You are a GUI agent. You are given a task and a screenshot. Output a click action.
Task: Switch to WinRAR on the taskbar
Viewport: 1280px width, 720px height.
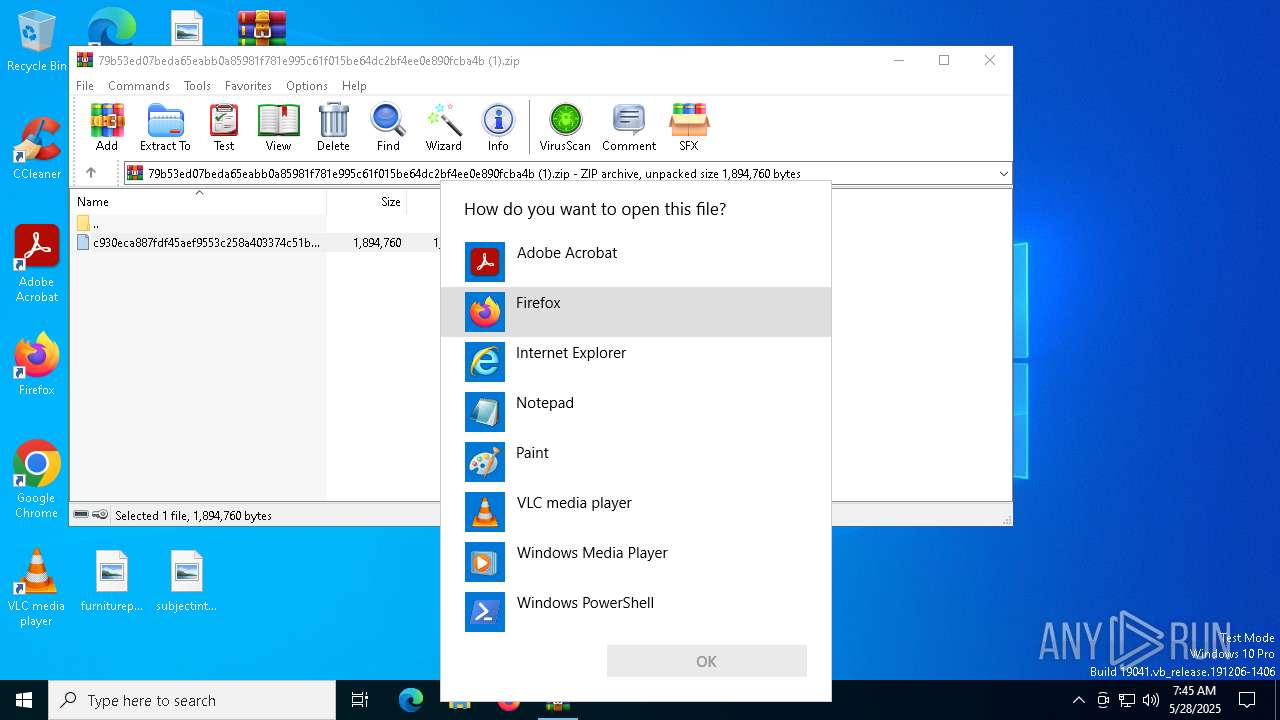558,702
